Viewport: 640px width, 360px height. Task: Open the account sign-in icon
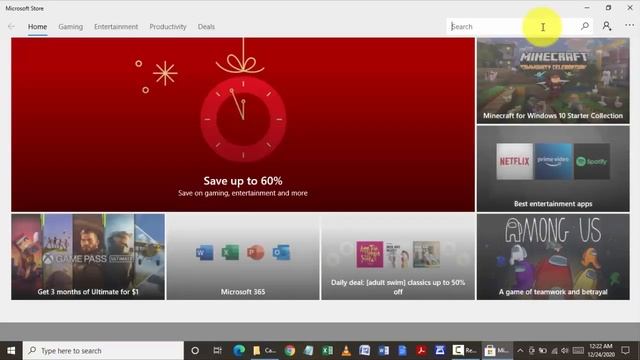point(607,27)
